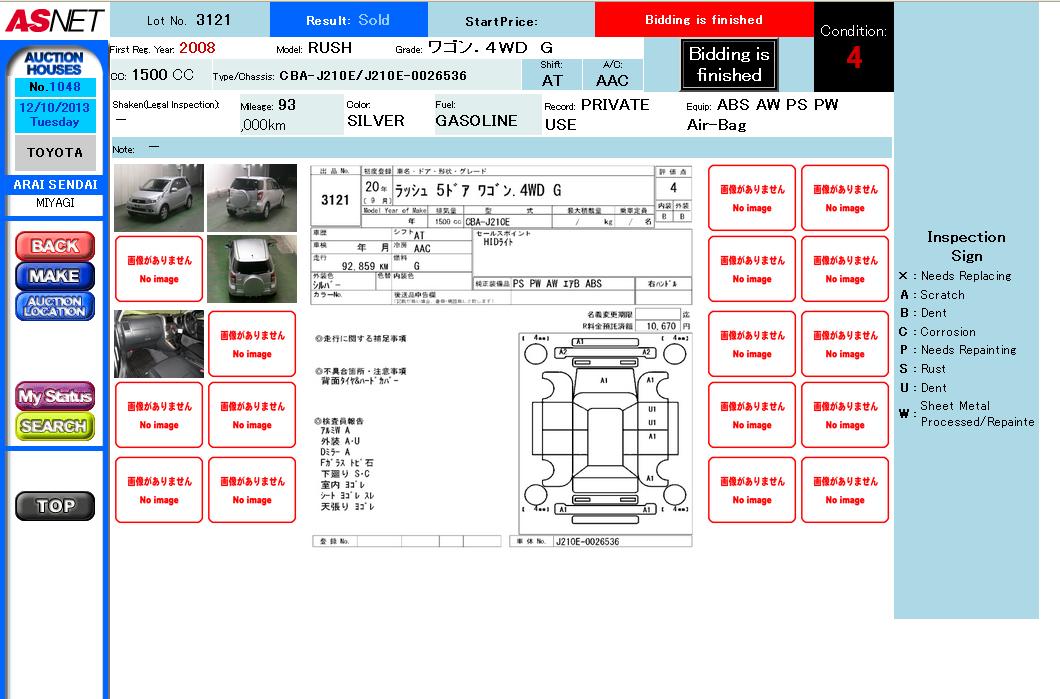Click the TOYOTA maker label in sidebar
Image resolution: width=1060 pixels, height=699 pixels.
coord(55,153)
